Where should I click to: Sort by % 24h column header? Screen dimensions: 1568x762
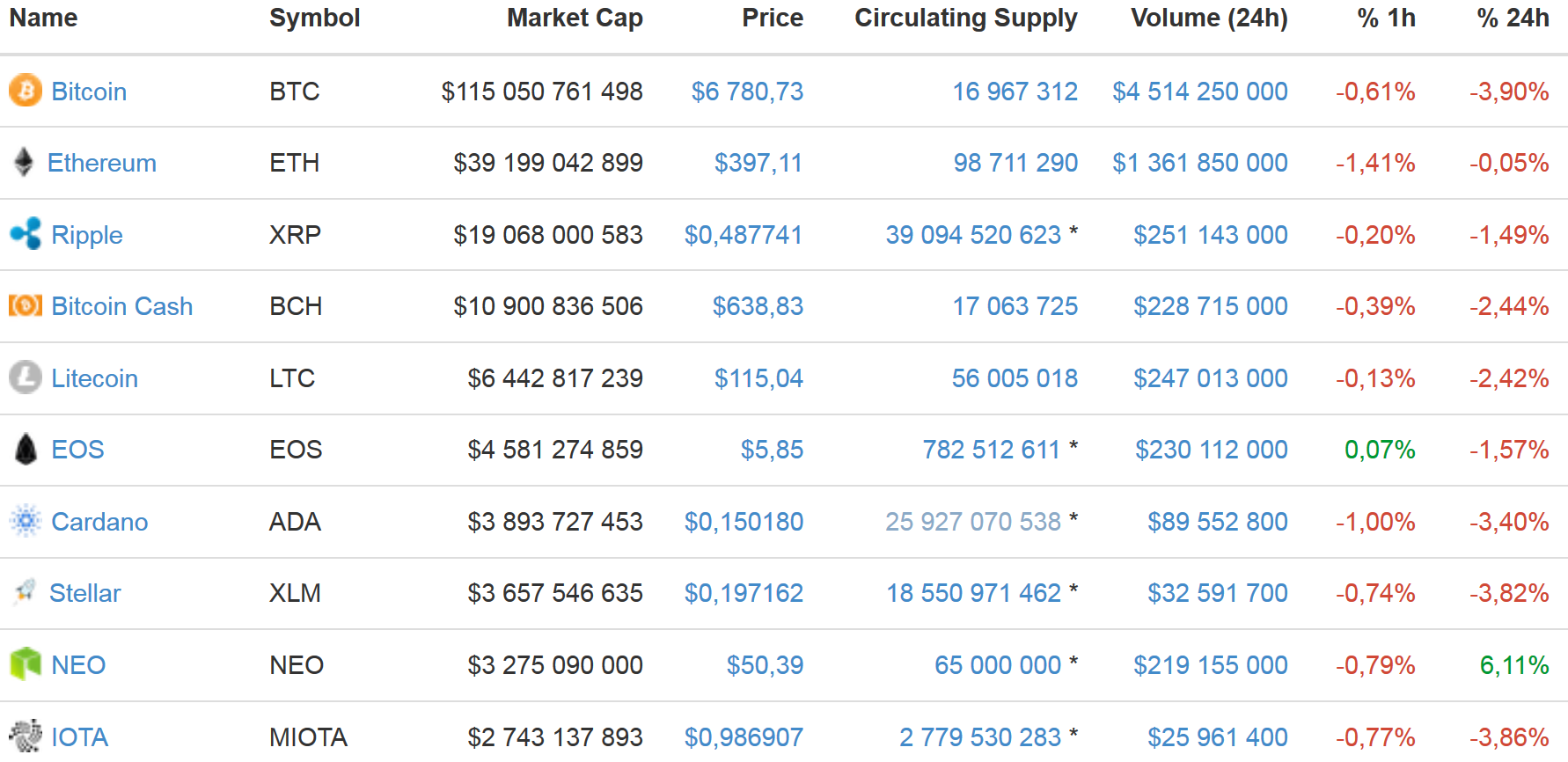pos(1513,18)
